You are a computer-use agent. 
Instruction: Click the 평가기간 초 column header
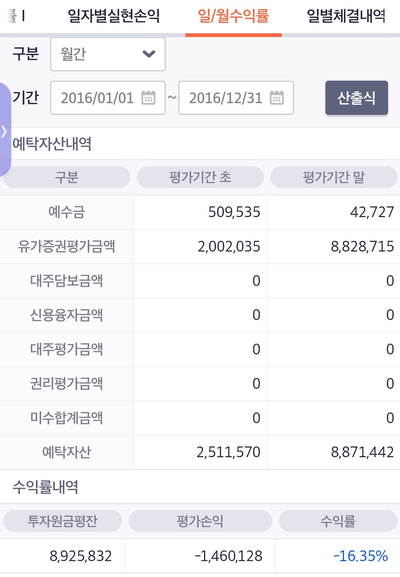[x=200, y=177]
